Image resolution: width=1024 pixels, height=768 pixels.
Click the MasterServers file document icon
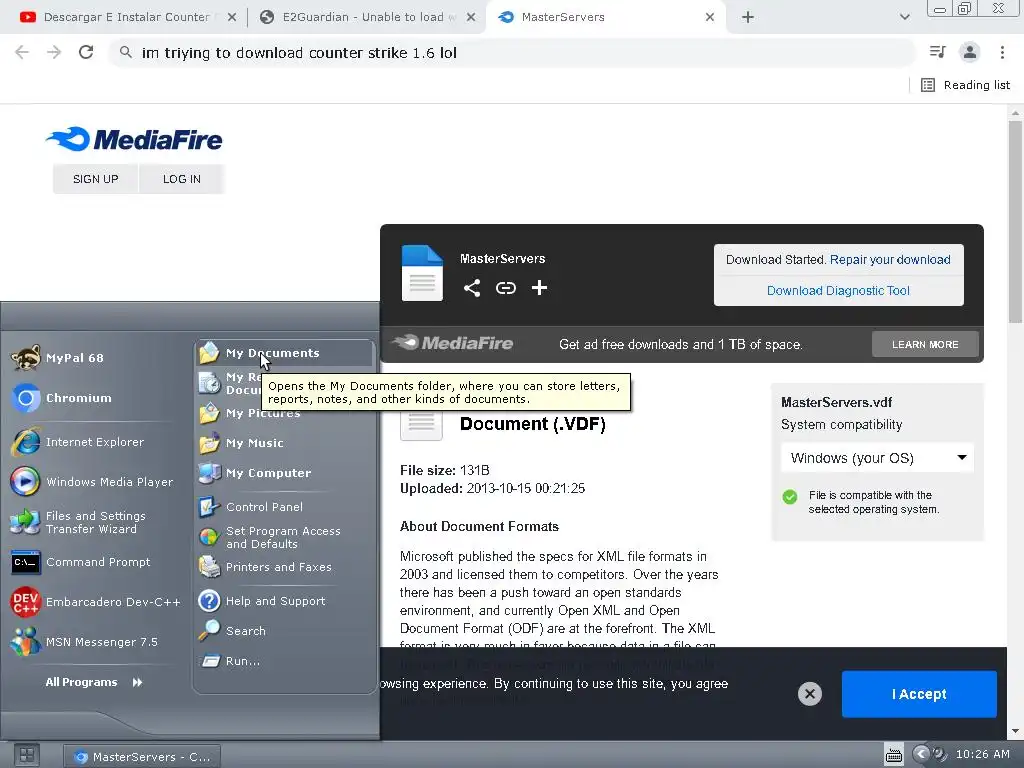click(x=422, y=273)
